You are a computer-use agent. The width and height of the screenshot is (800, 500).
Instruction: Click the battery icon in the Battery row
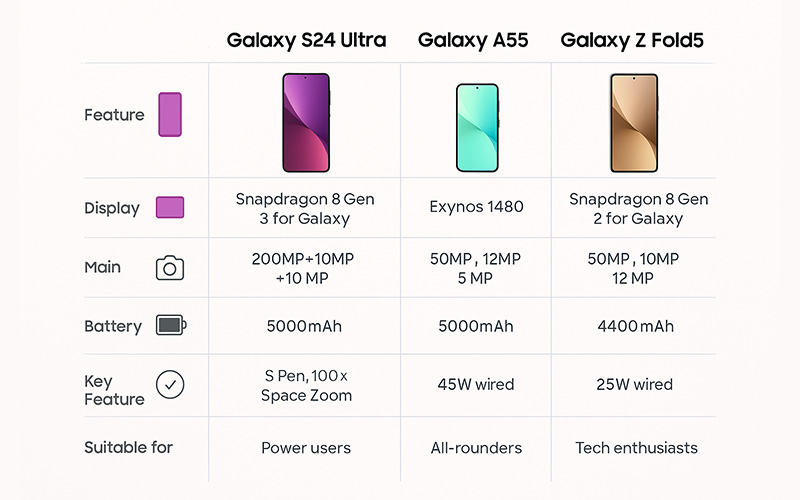click(171, 325)
